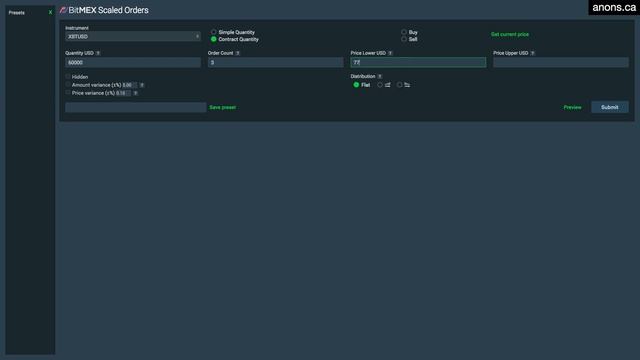Click the Preview link
640x360 pixels.
[x=572, y=107]
